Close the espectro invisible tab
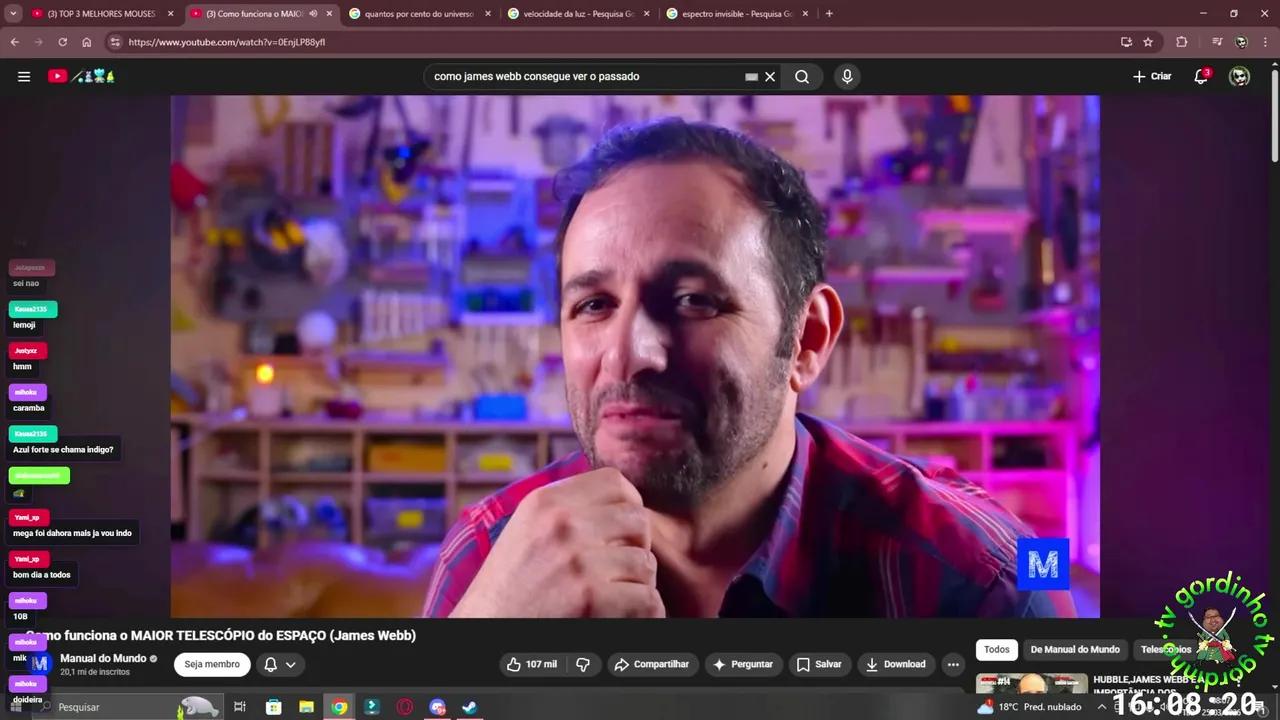This screenshot has width=1280, height=720. pos(805,14)
